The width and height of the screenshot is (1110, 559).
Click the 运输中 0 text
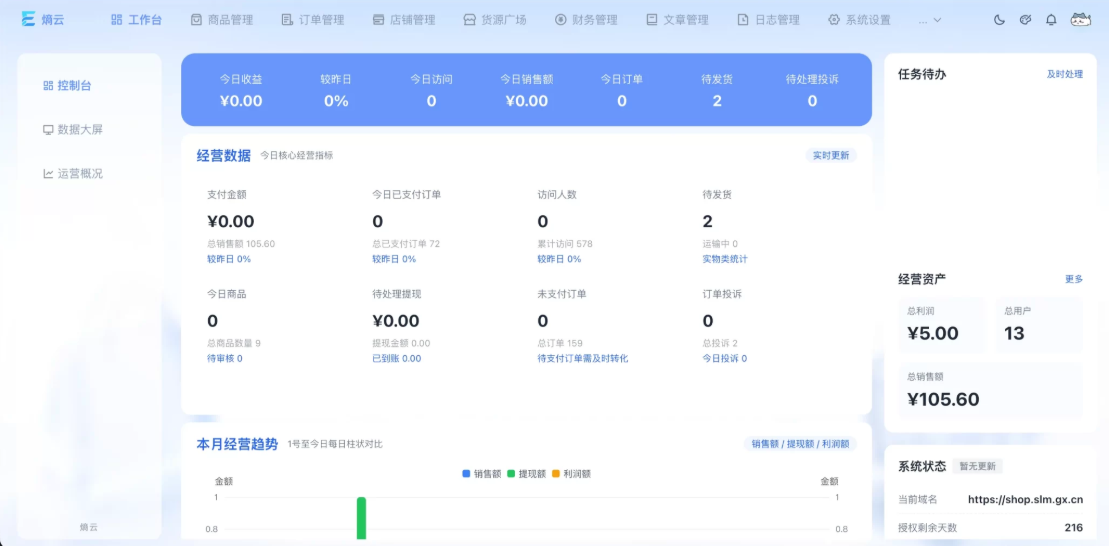720,244
